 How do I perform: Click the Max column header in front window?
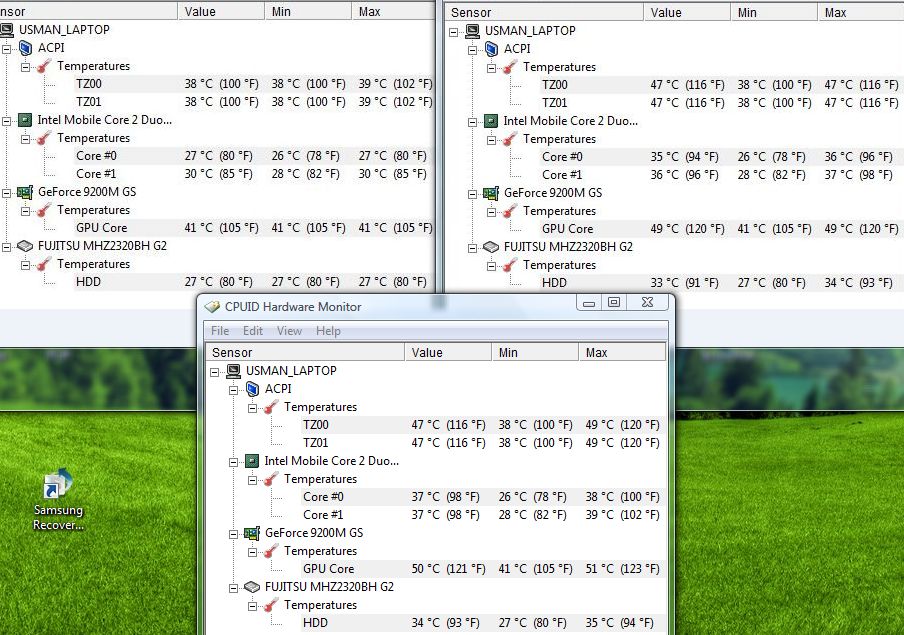click(x=623, y=352)
